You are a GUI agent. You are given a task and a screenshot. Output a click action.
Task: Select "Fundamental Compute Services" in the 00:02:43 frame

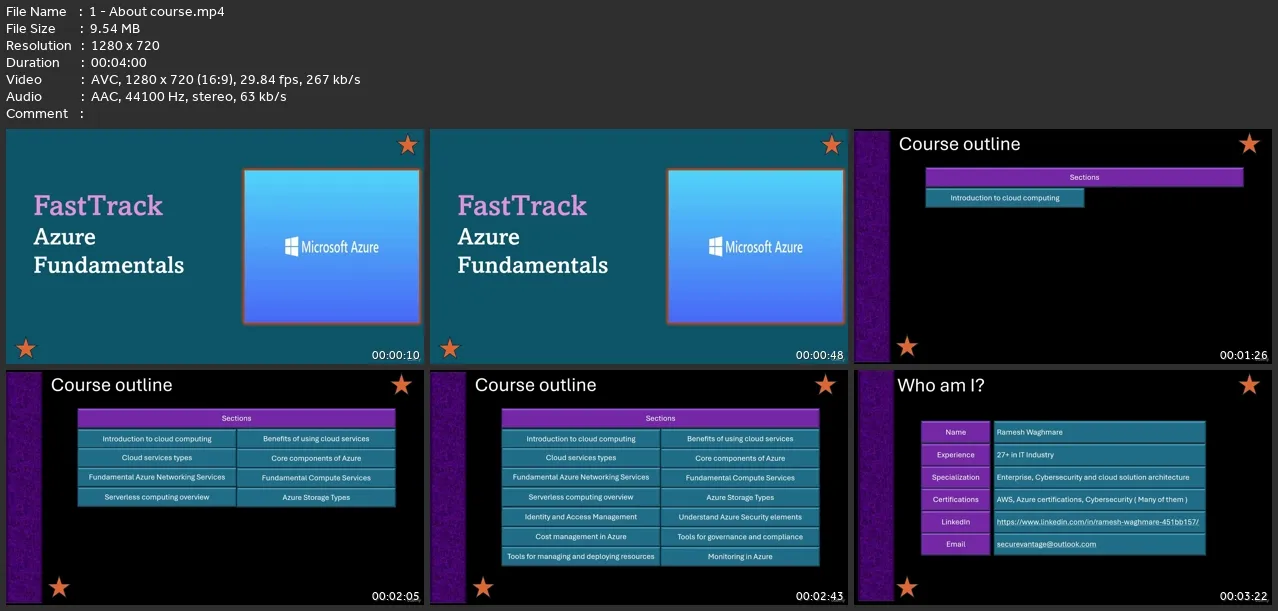point(740,478)
